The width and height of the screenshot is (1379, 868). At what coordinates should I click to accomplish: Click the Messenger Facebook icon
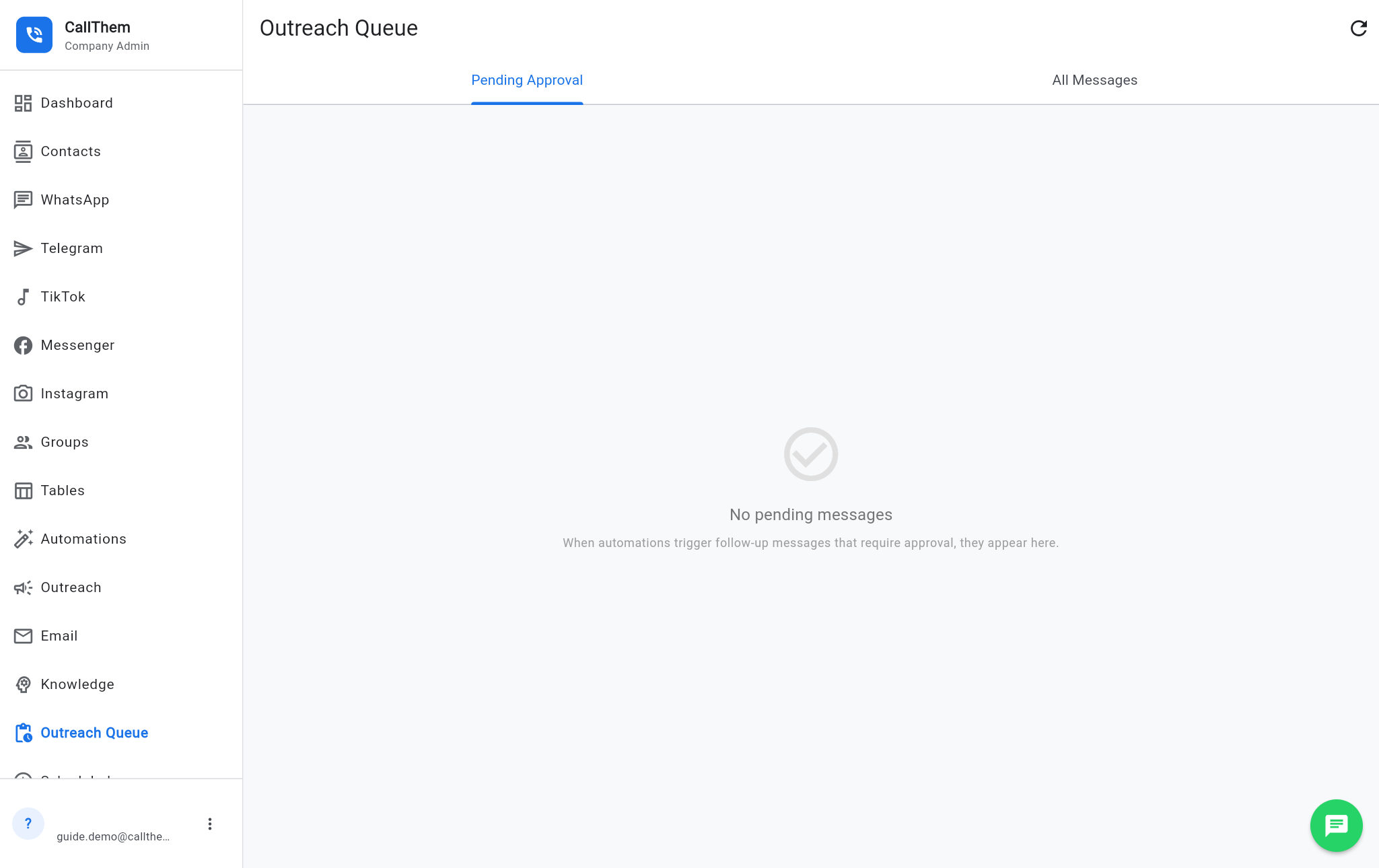tap(23, 345)
